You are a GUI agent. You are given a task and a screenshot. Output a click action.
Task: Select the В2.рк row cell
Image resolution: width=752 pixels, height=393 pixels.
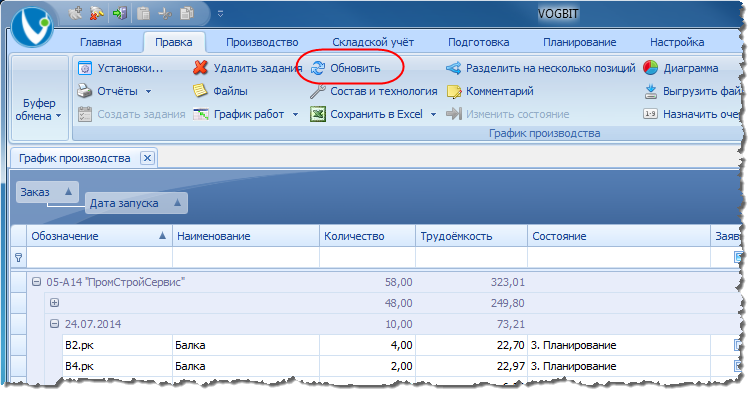pyautogui.click(x=118, y=345)
